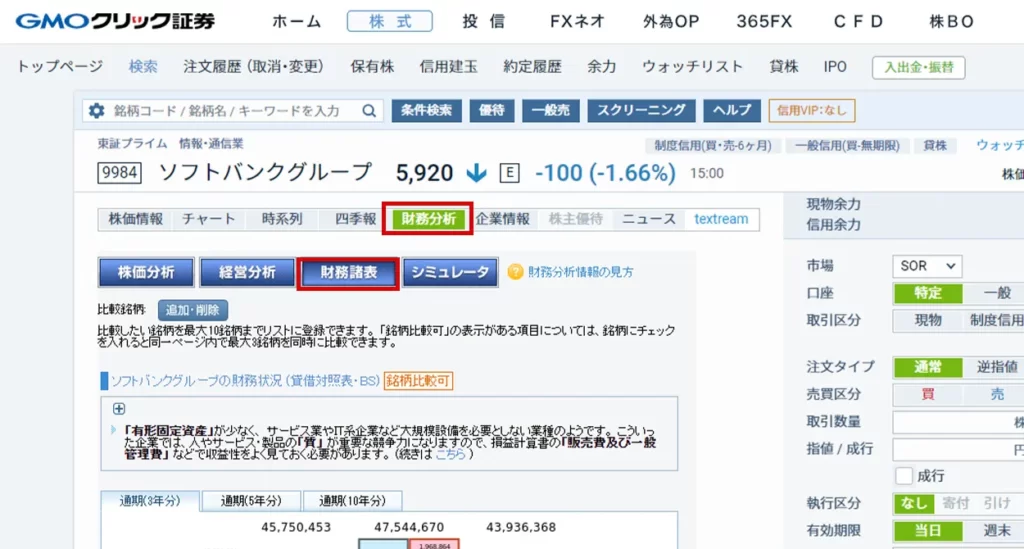Select the 通期(3年分) tab
This screenshot has height=549, width=1024.
pos(150,501)
